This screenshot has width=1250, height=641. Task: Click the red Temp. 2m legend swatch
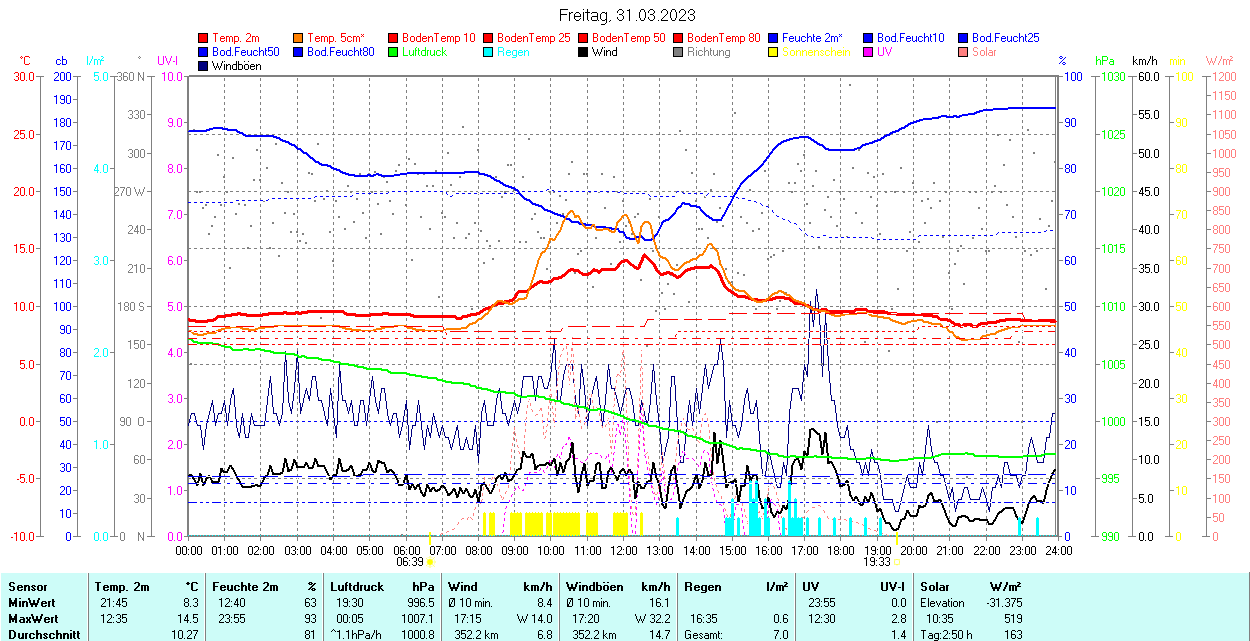204,38
